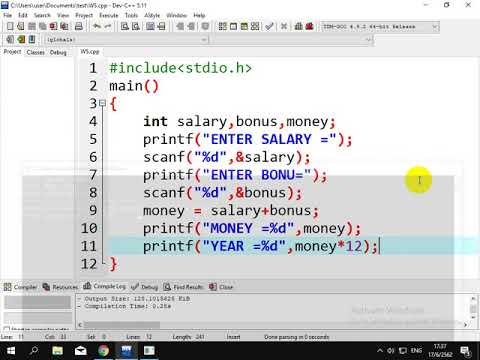Select the W5.cpp editor tab
The image size is (480, 360).
pyautogui.click(x=90, y=52)
